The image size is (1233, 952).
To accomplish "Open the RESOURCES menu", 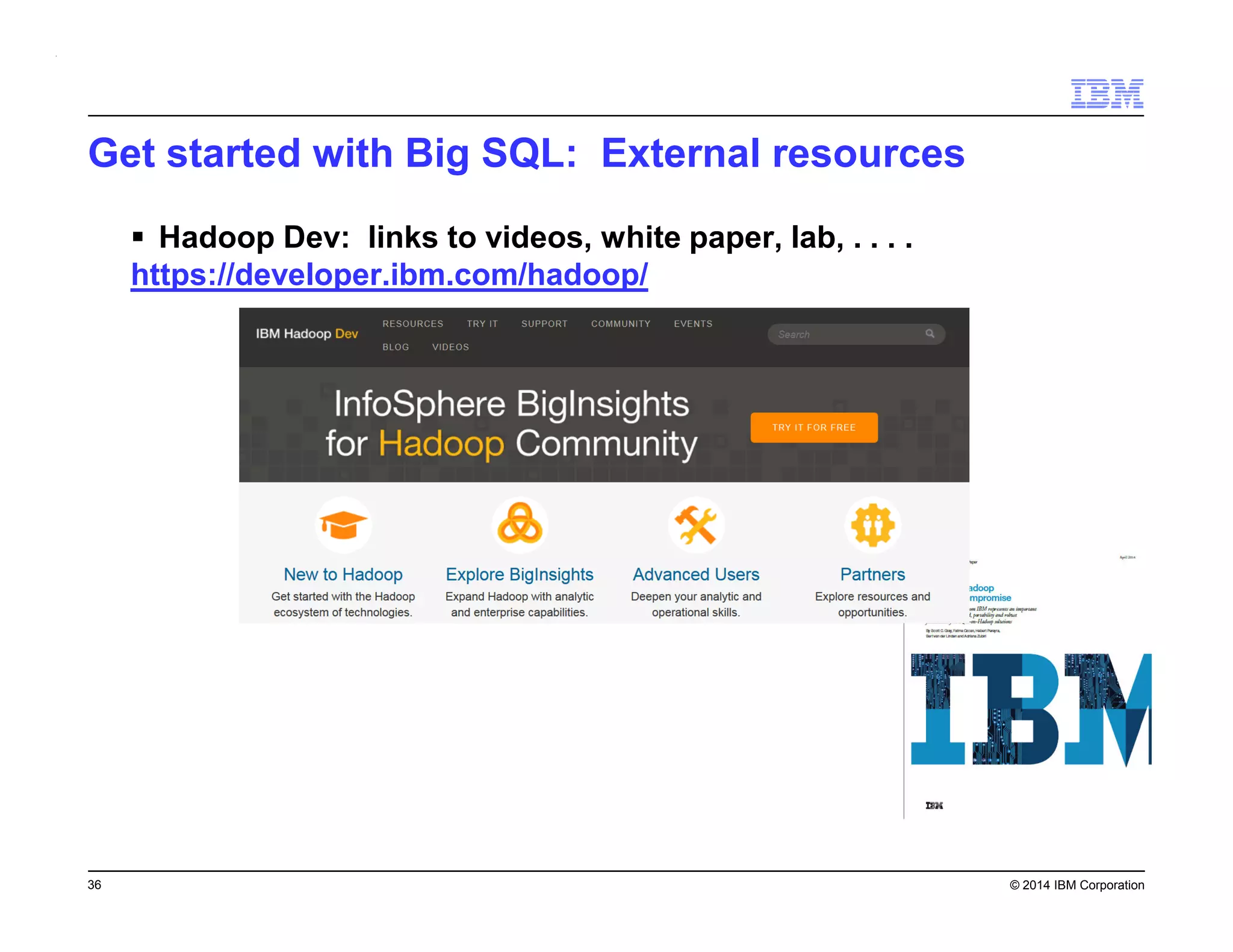I will point(412,324).
